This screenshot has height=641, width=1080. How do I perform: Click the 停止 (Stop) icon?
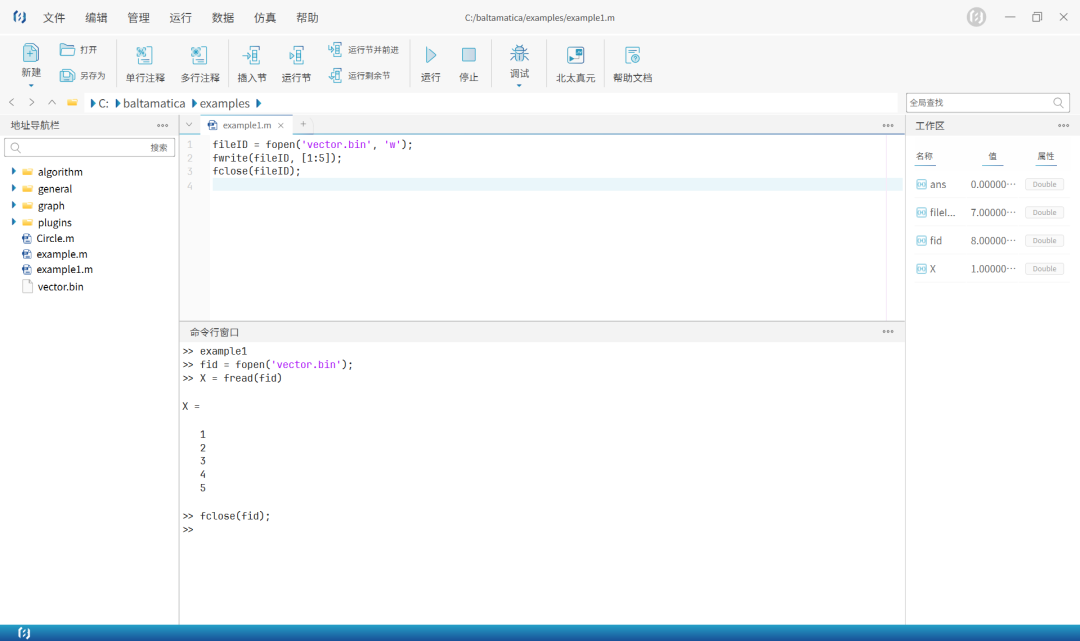[468, 56]
